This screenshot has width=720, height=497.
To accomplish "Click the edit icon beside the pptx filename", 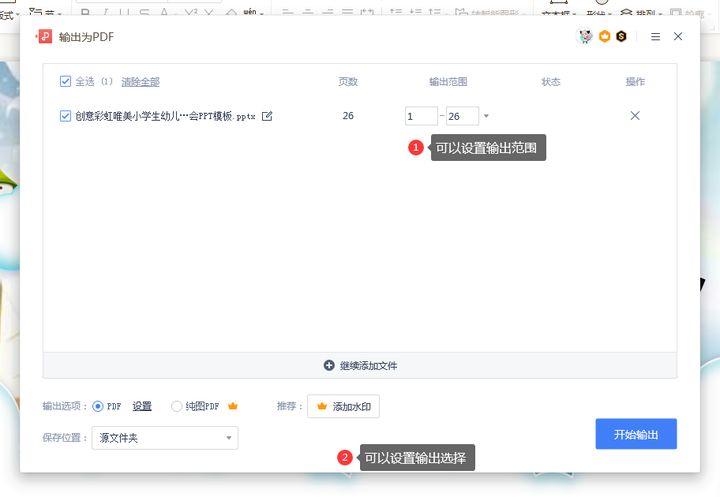I will (x=267, y=116).
